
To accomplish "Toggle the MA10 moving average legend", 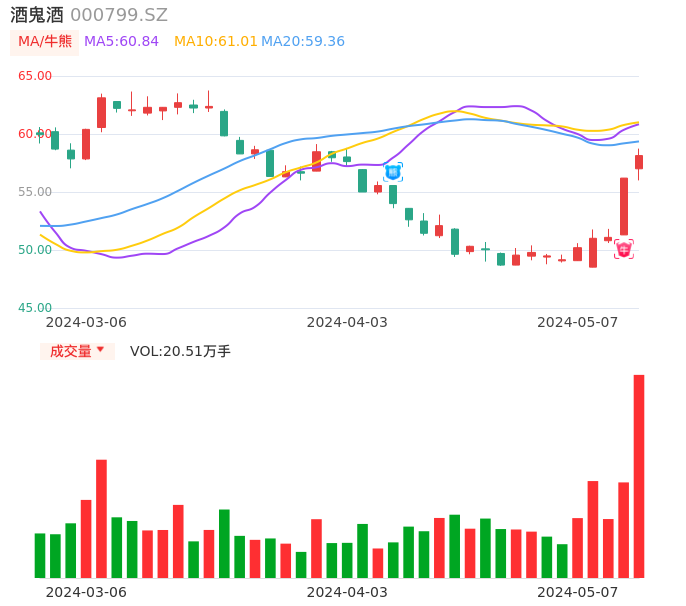I will [x=216, y=41].
